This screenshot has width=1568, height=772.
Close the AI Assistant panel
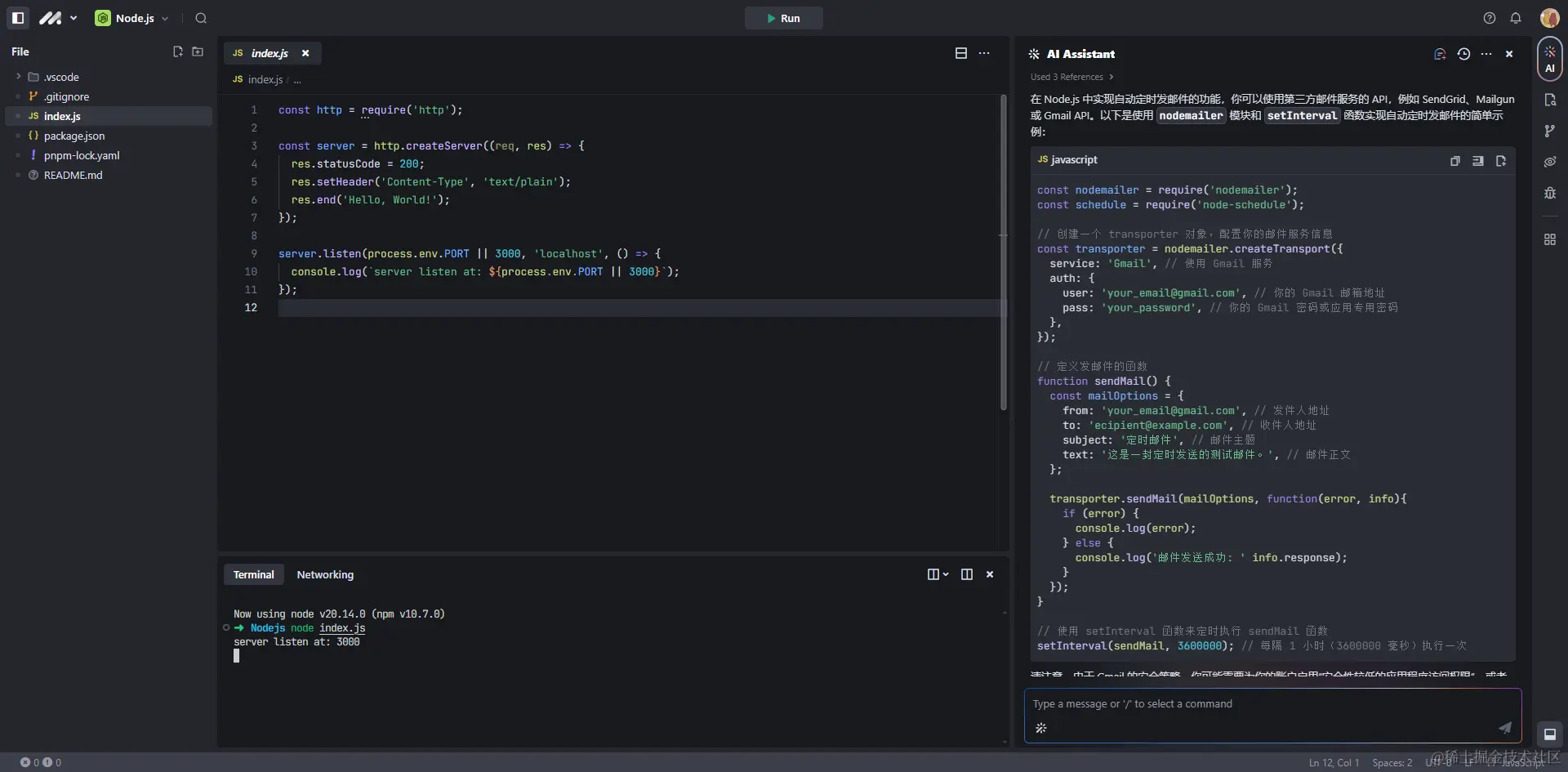click(x=1509, y=54)
